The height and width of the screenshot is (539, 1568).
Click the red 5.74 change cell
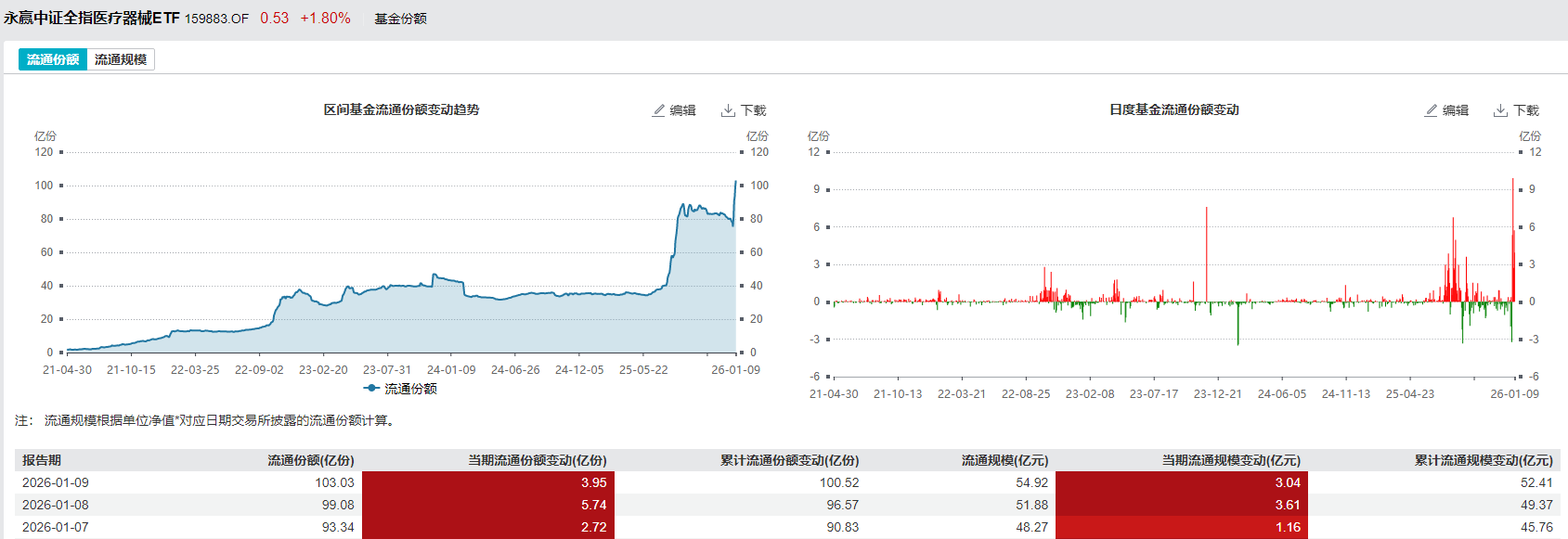pos(488,505)
